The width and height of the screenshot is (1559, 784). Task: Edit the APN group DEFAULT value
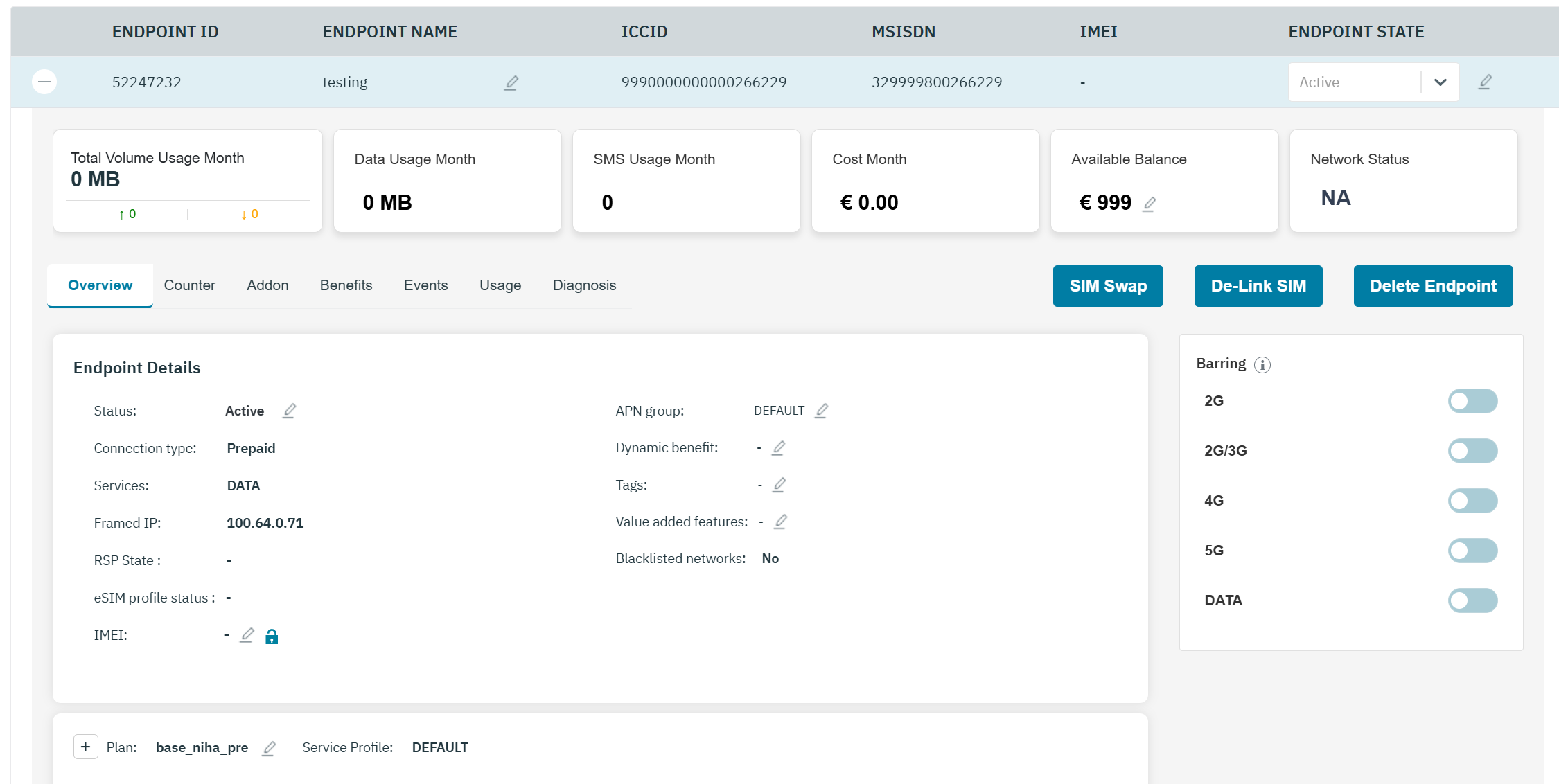tap(822, 411)
